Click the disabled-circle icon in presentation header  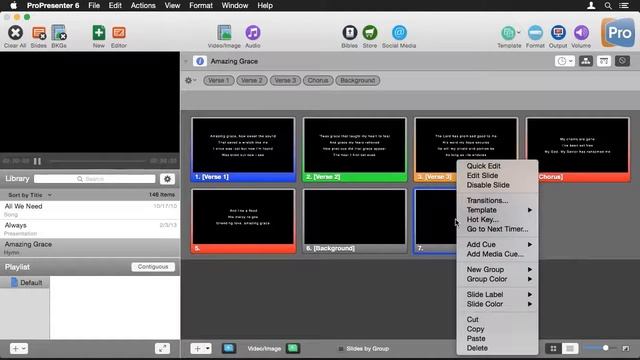pos(622,61)
